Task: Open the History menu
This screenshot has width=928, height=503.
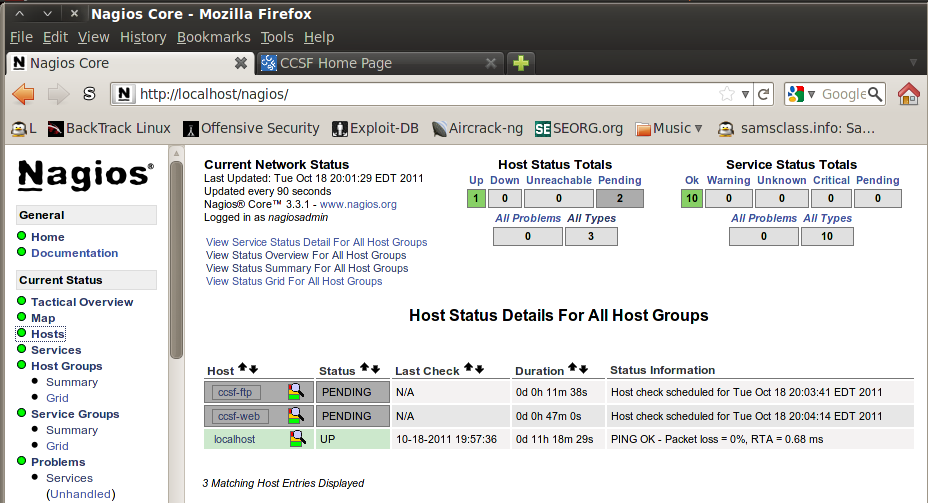Action: coord(143,37)
